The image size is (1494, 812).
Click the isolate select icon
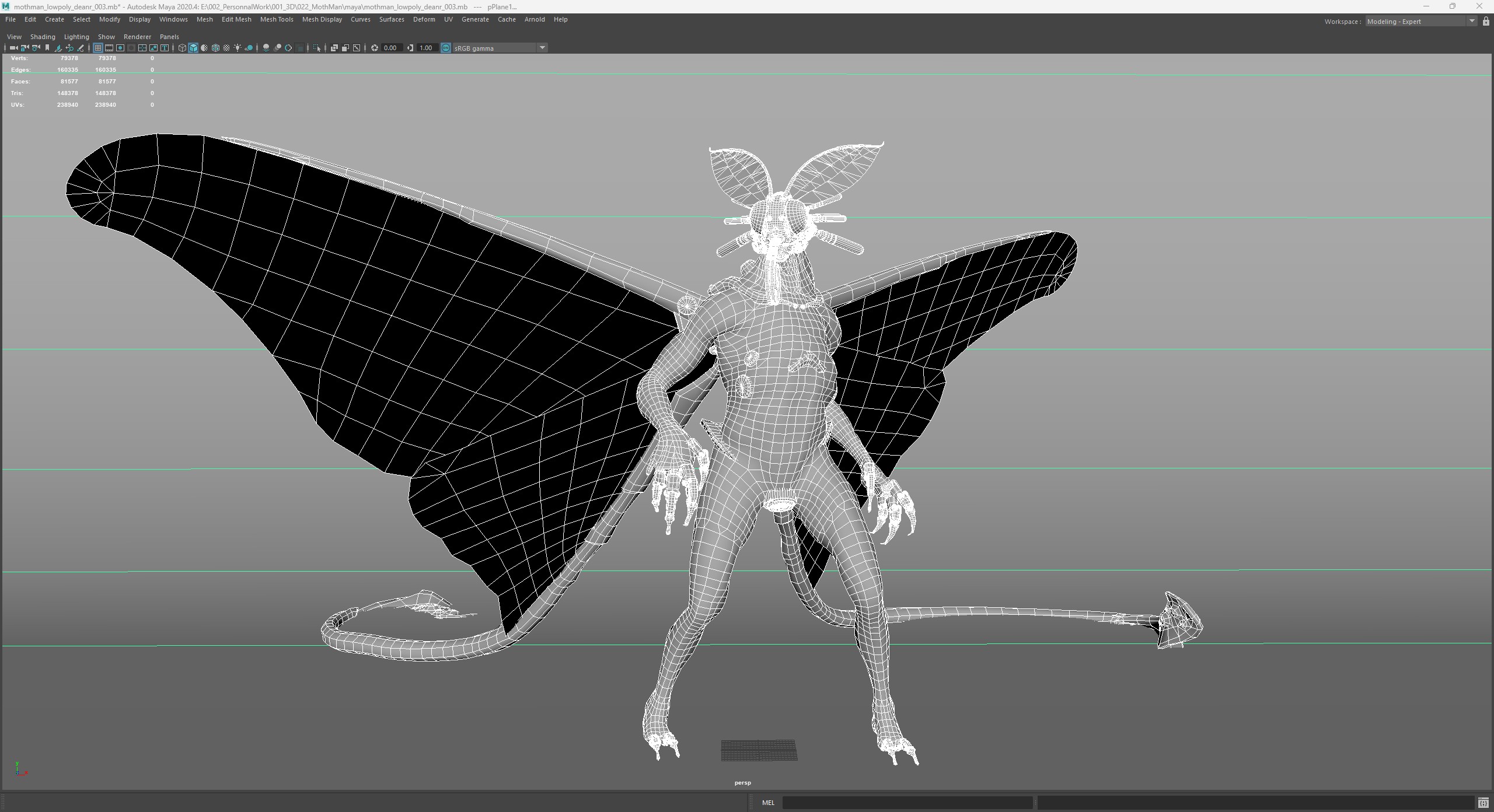click(317, 48)
